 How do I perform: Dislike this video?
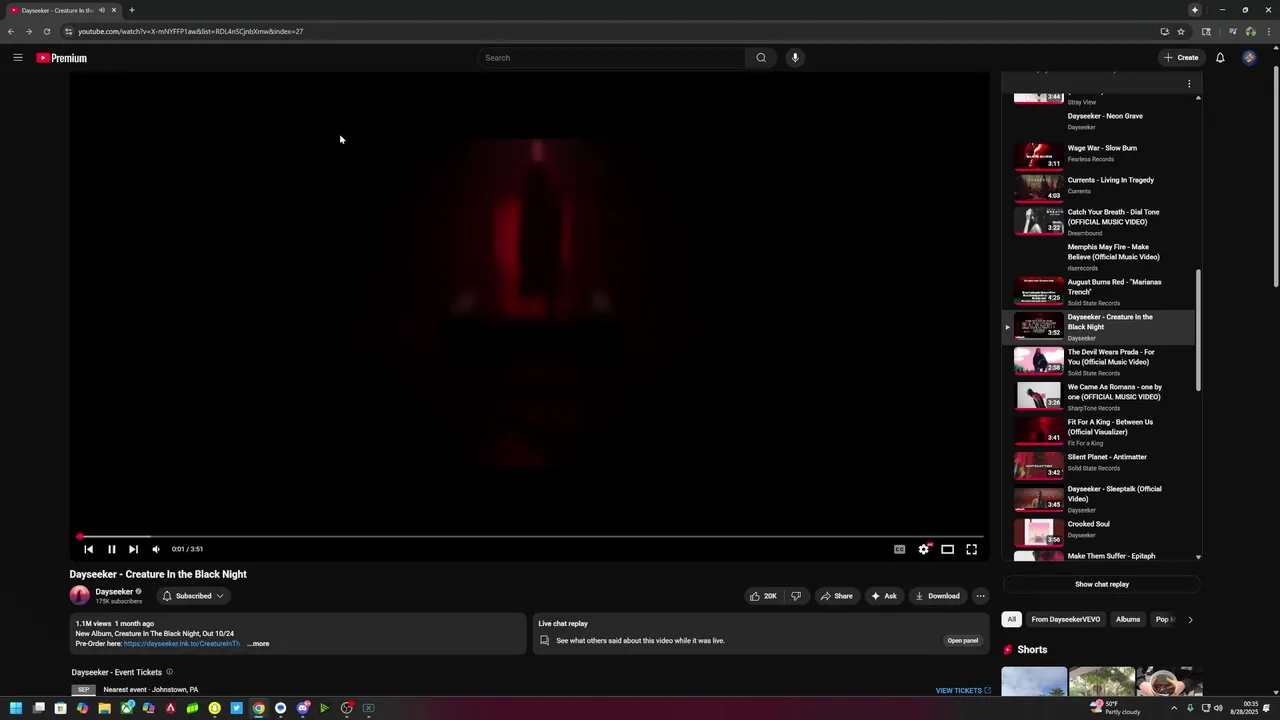pos(796,596)
